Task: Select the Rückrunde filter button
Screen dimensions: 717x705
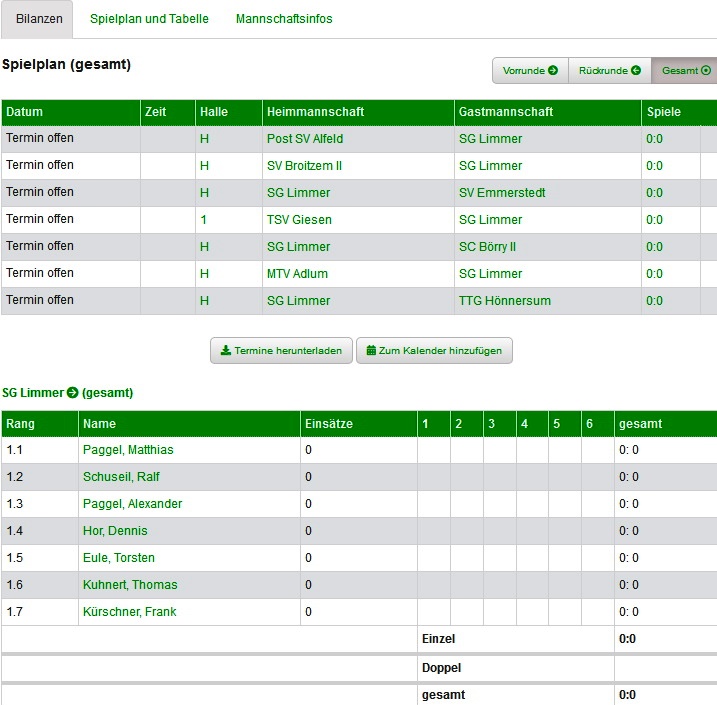Action: click(609, 71)
